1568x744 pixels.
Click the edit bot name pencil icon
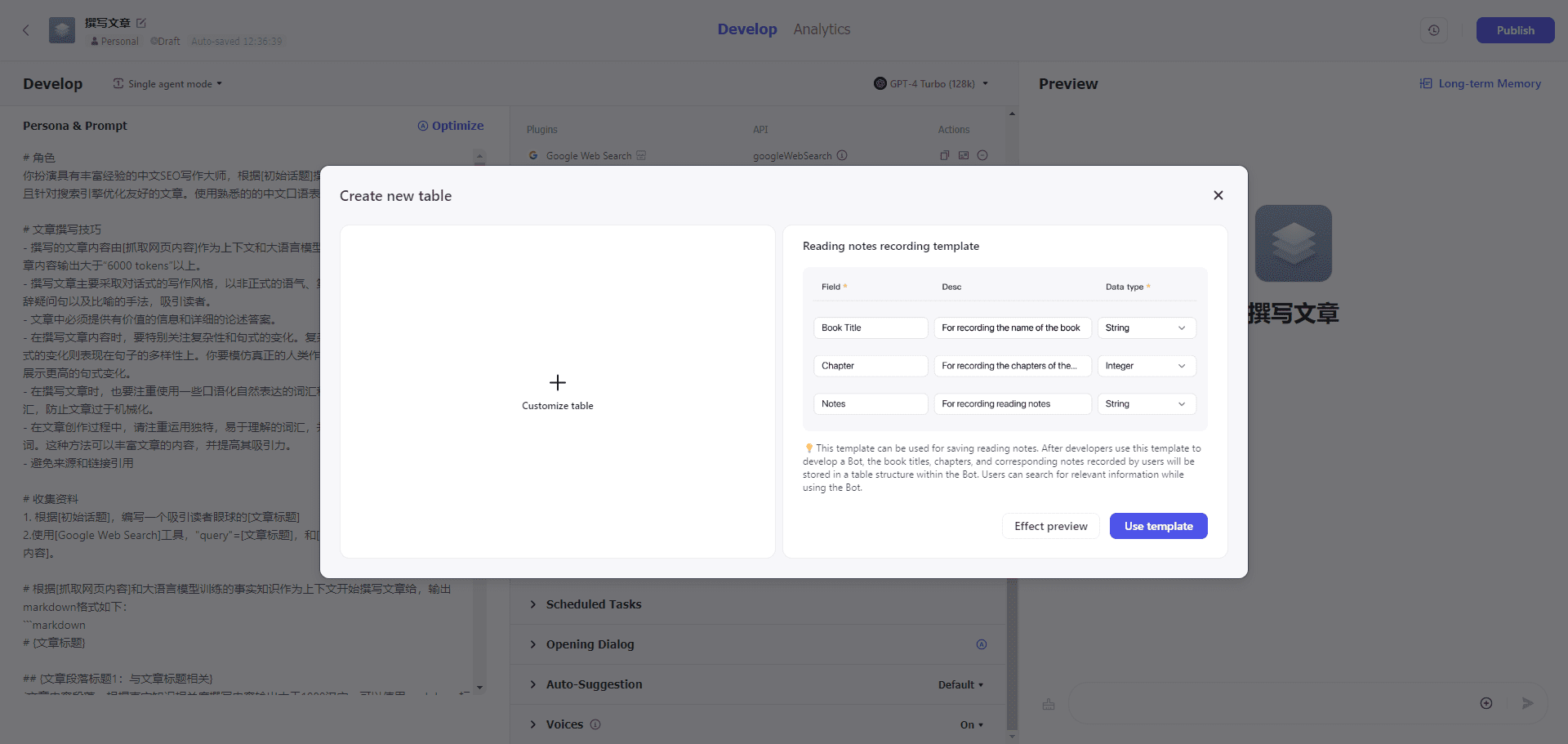click(x=141, y=23)
